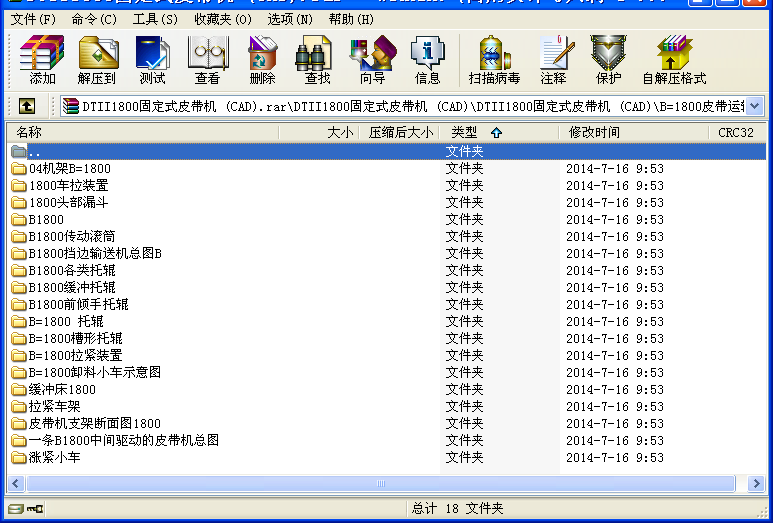The width and height of the screenshot is (773, 523).
Task: Expand the archive path dropdown arrow
Action: pyautogui.click(x=755, y=106)
